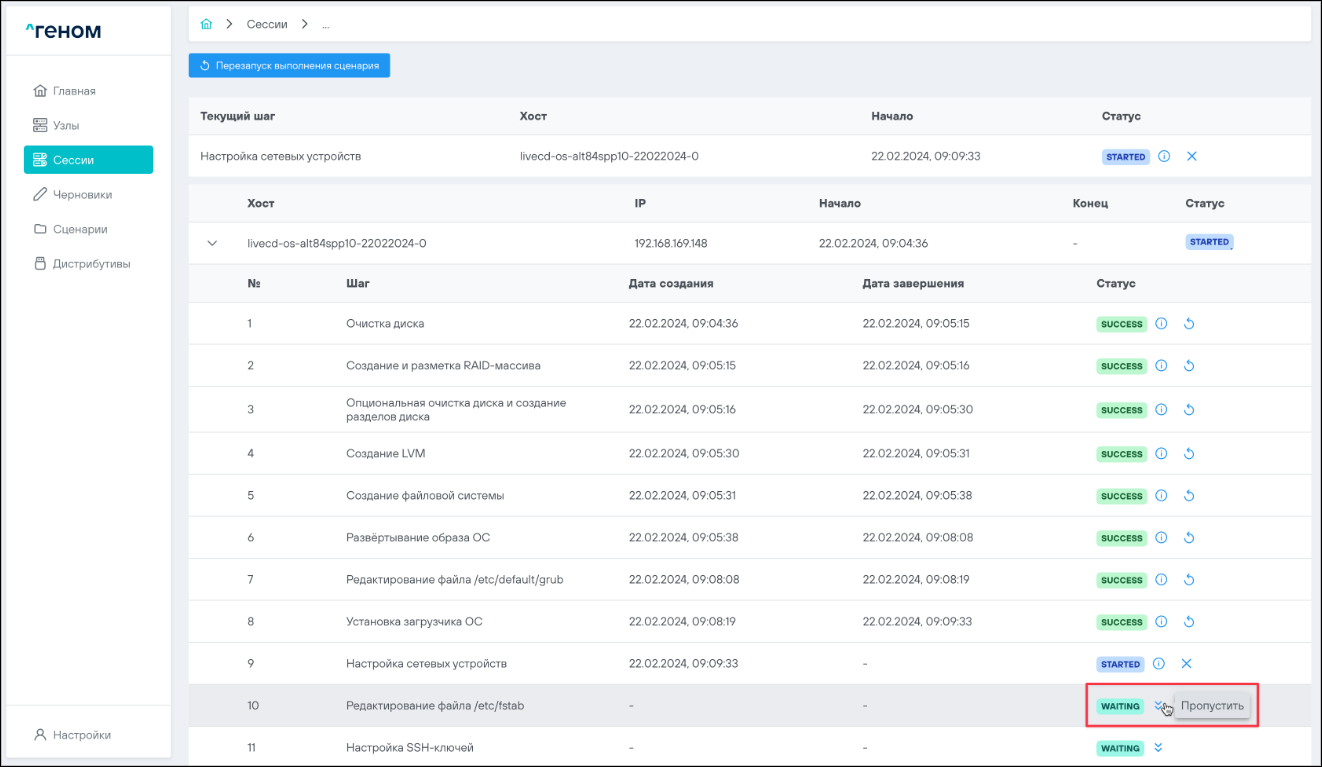Cancel the current step in the top table
Image resolution: width=1322 pixels, height=767 pixels.
(1191, 157)
